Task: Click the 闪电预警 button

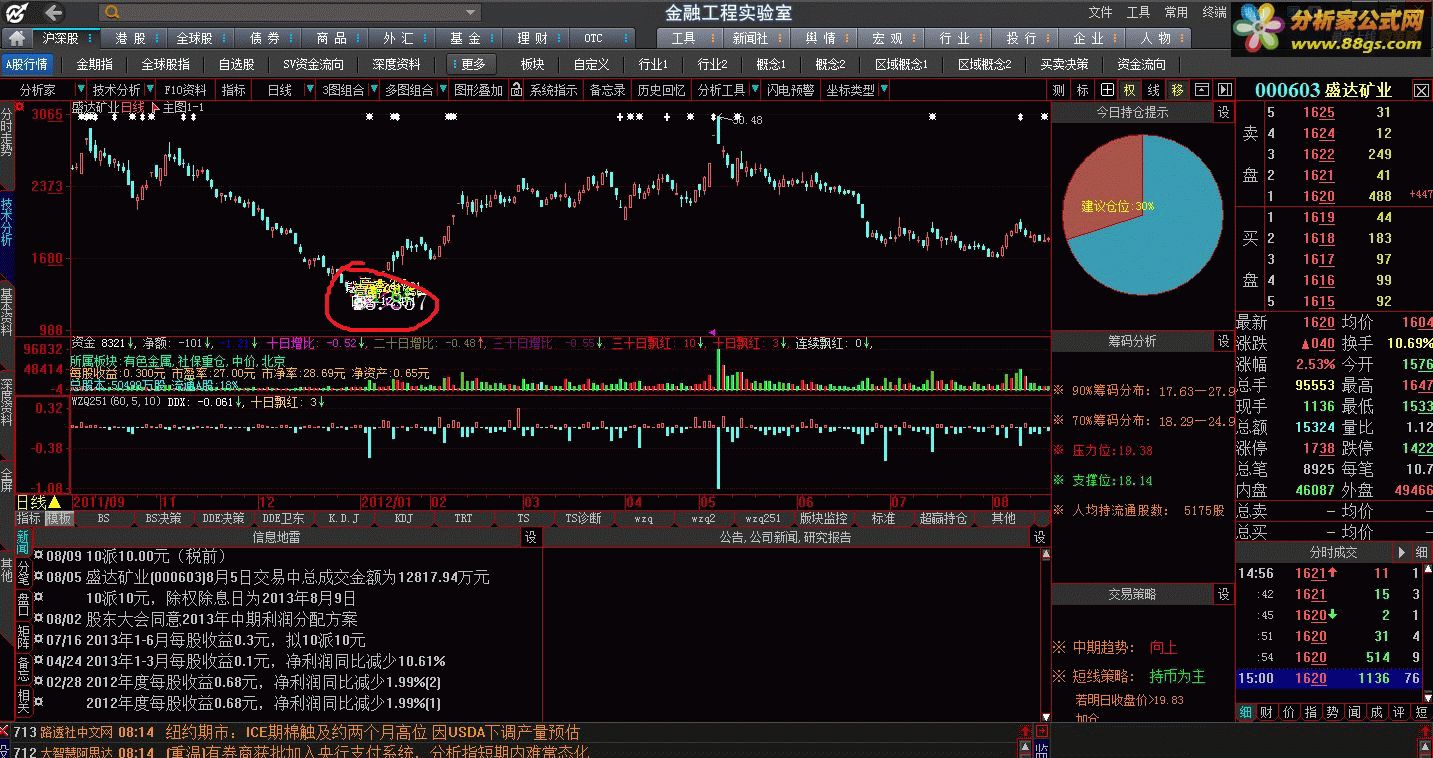Action: click(791, 90)
